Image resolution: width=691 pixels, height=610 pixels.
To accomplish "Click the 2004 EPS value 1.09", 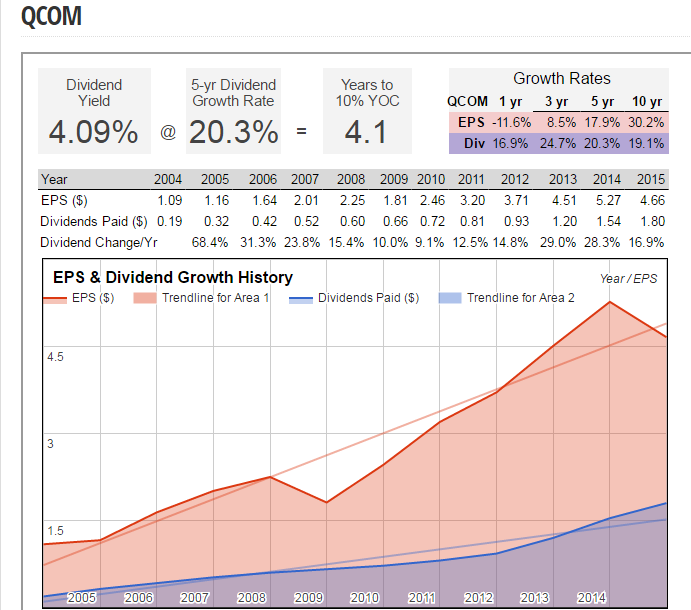I will (x=170, y=201).
